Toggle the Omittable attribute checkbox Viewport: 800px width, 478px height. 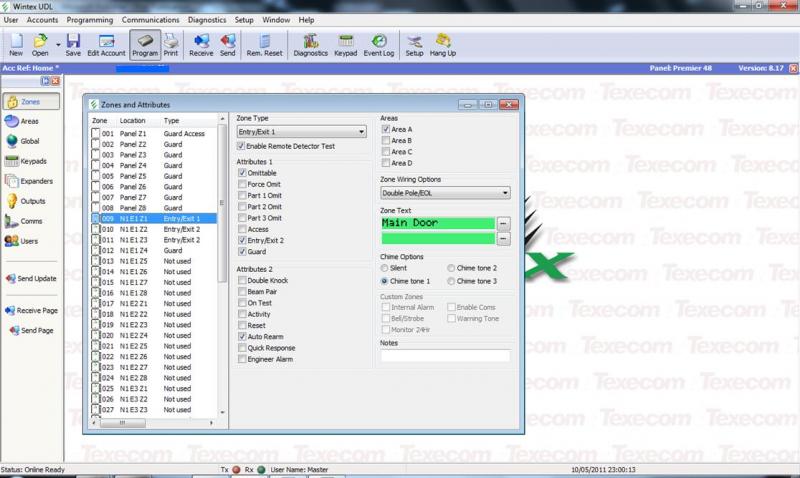click(242, 173)
